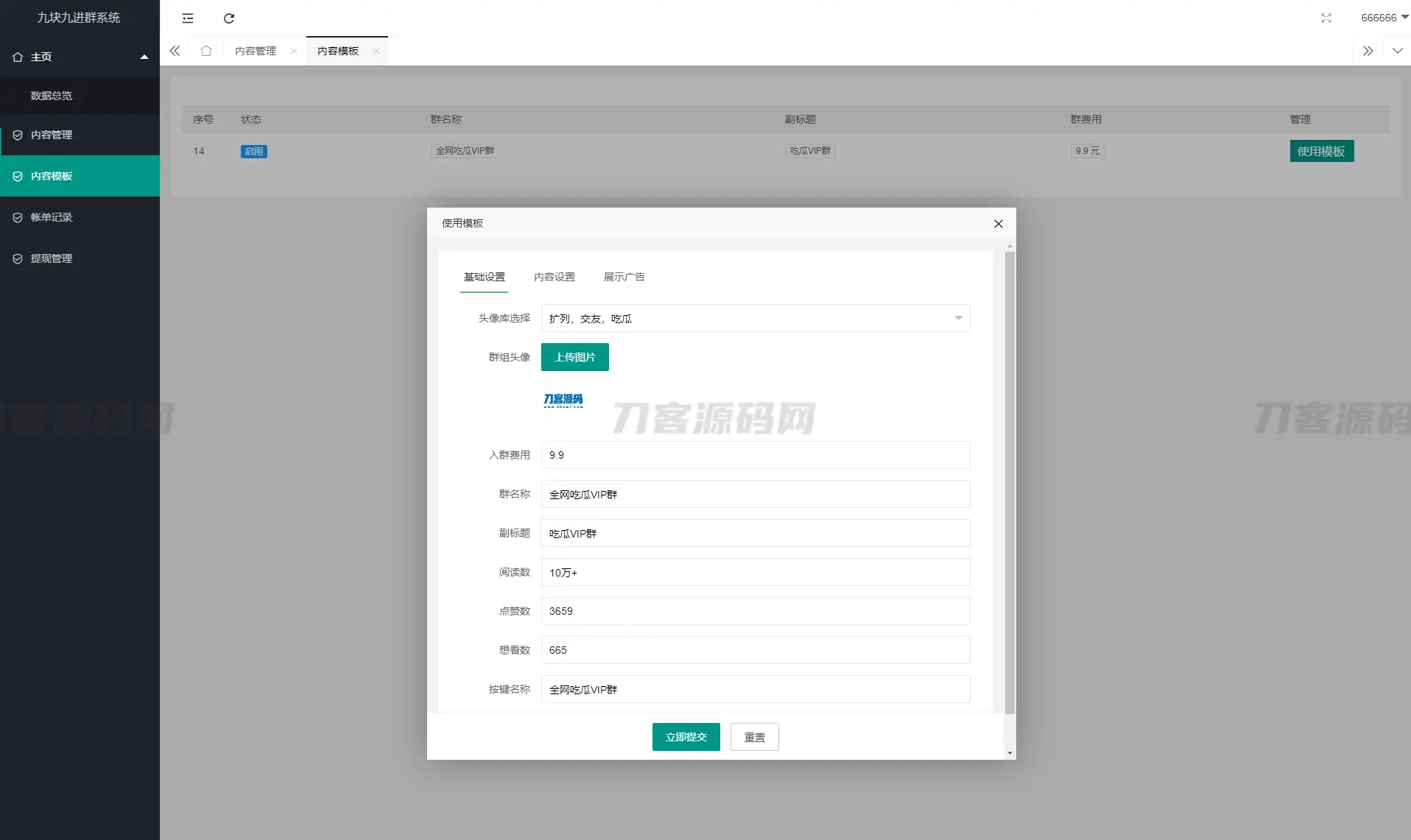Image resolution: width=1411 pixels, height=840 pixels.
Task: Collapse the 主页 menu section
Action: [x=144, y=56]
